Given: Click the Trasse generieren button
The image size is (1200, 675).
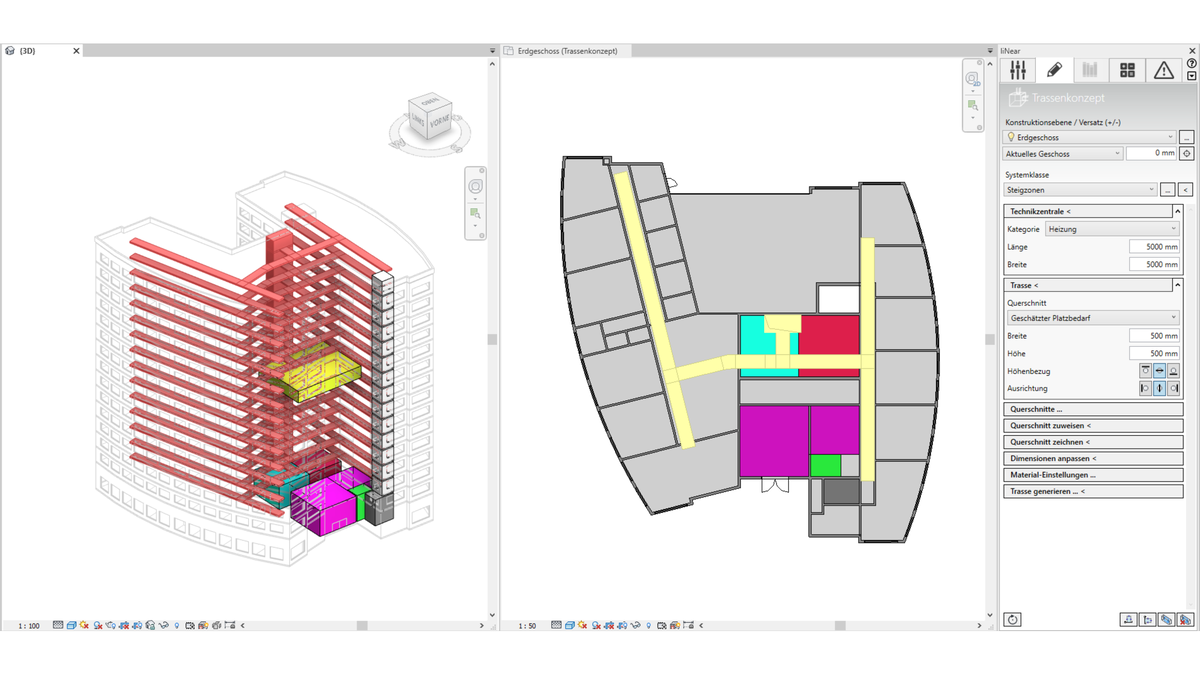Looking at the screenshot, I should (1092, 491).
